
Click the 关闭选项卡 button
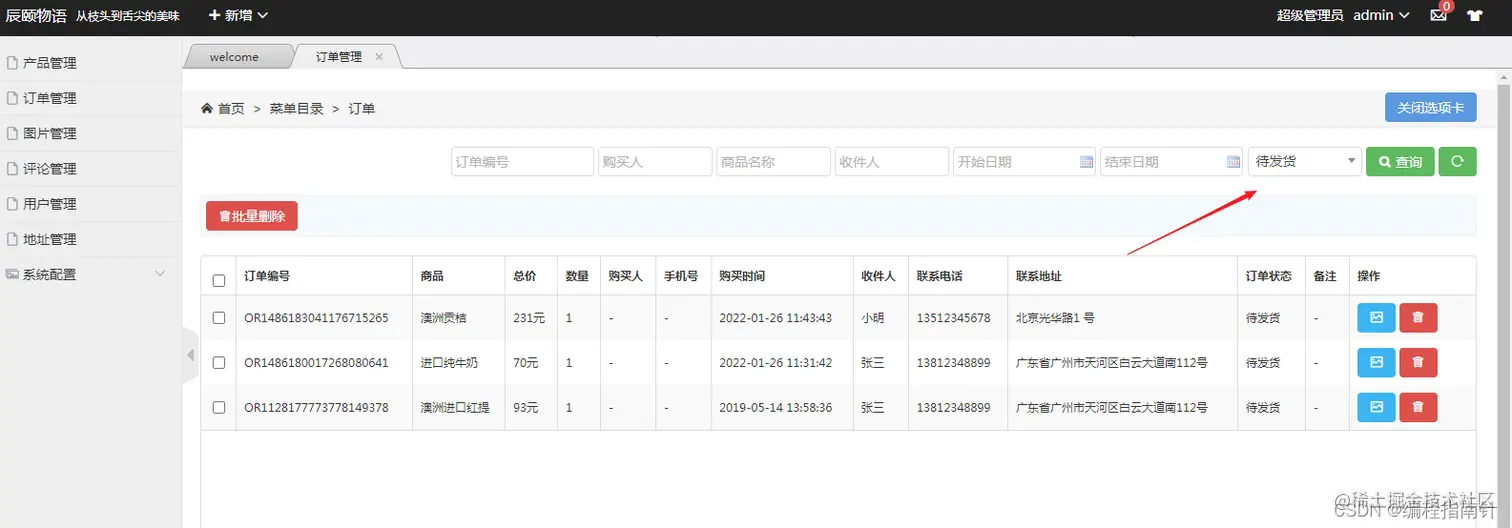click(1430, 108)
